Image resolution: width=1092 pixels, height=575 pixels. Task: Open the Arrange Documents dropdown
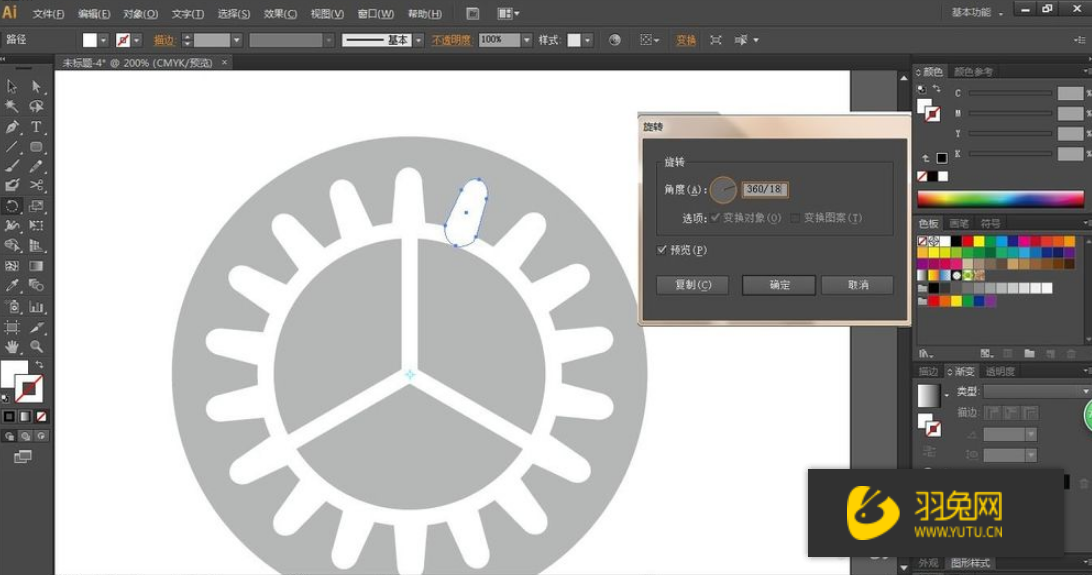point(508,13)
